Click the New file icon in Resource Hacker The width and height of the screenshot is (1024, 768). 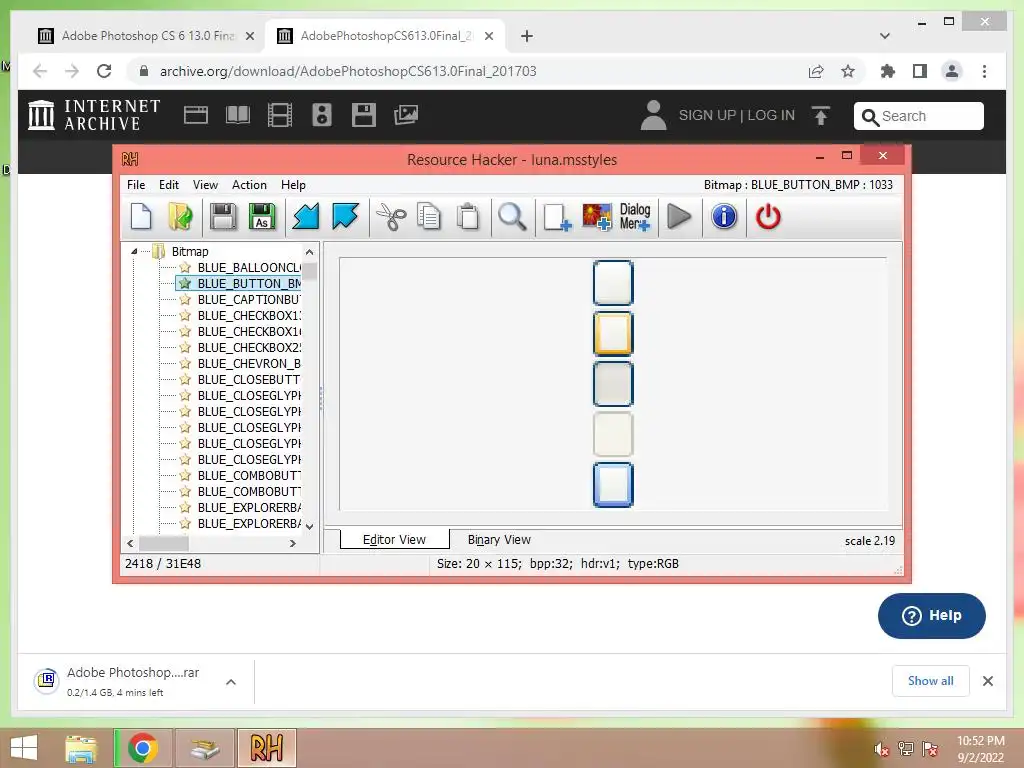141,217
